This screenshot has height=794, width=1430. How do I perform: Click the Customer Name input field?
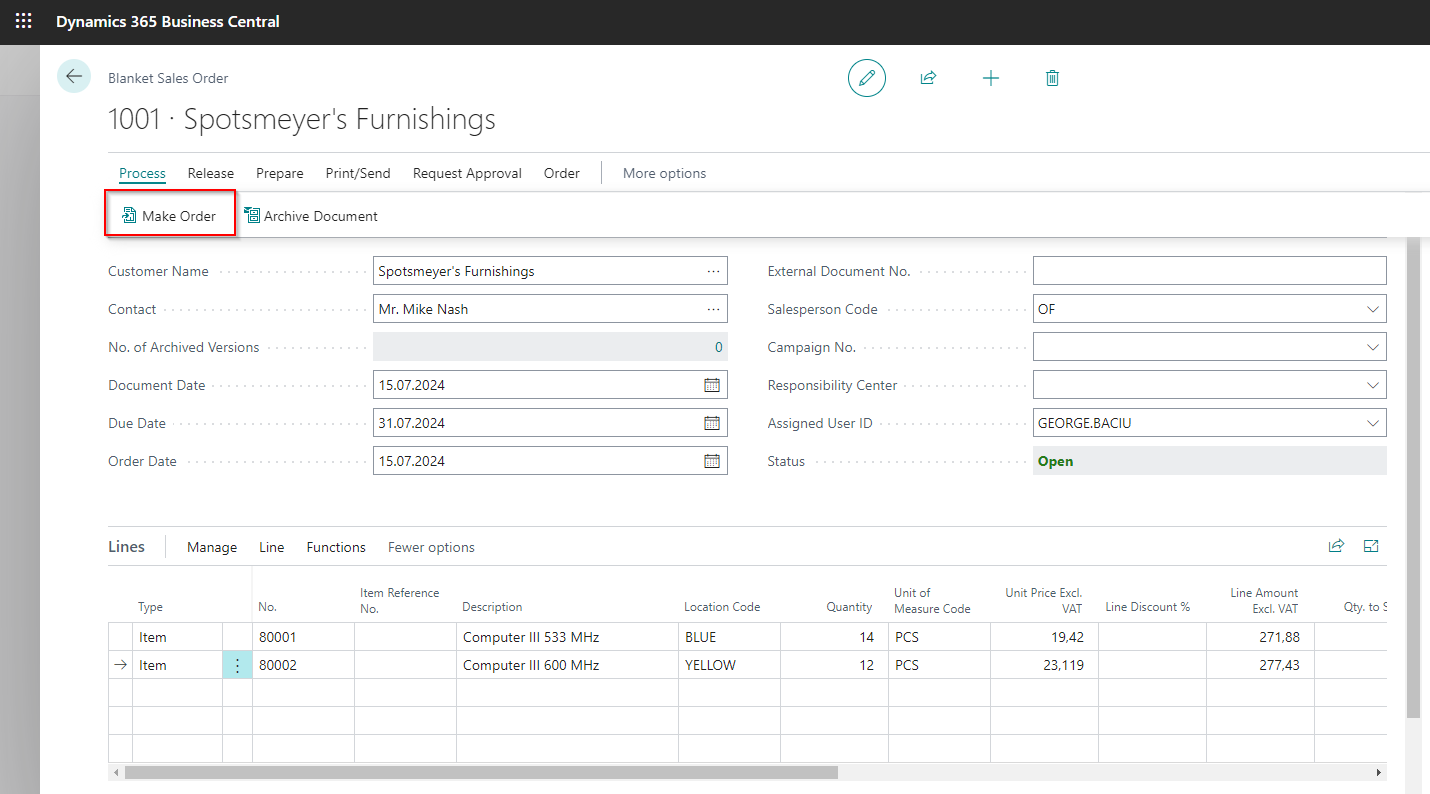(550, 271)
